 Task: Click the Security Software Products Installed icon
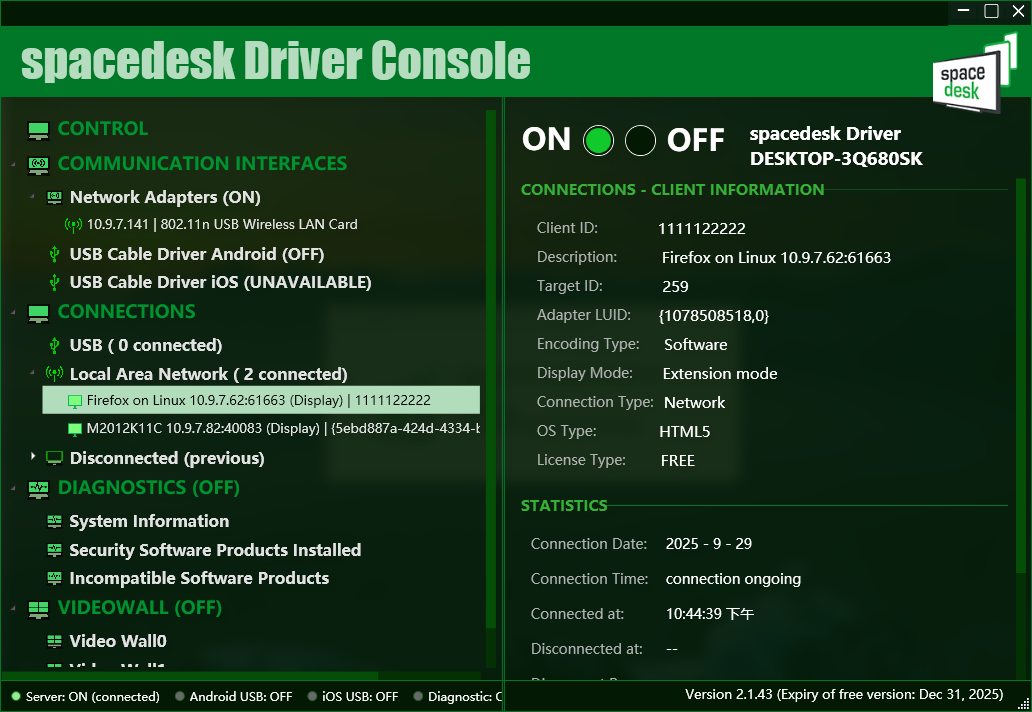52,550
